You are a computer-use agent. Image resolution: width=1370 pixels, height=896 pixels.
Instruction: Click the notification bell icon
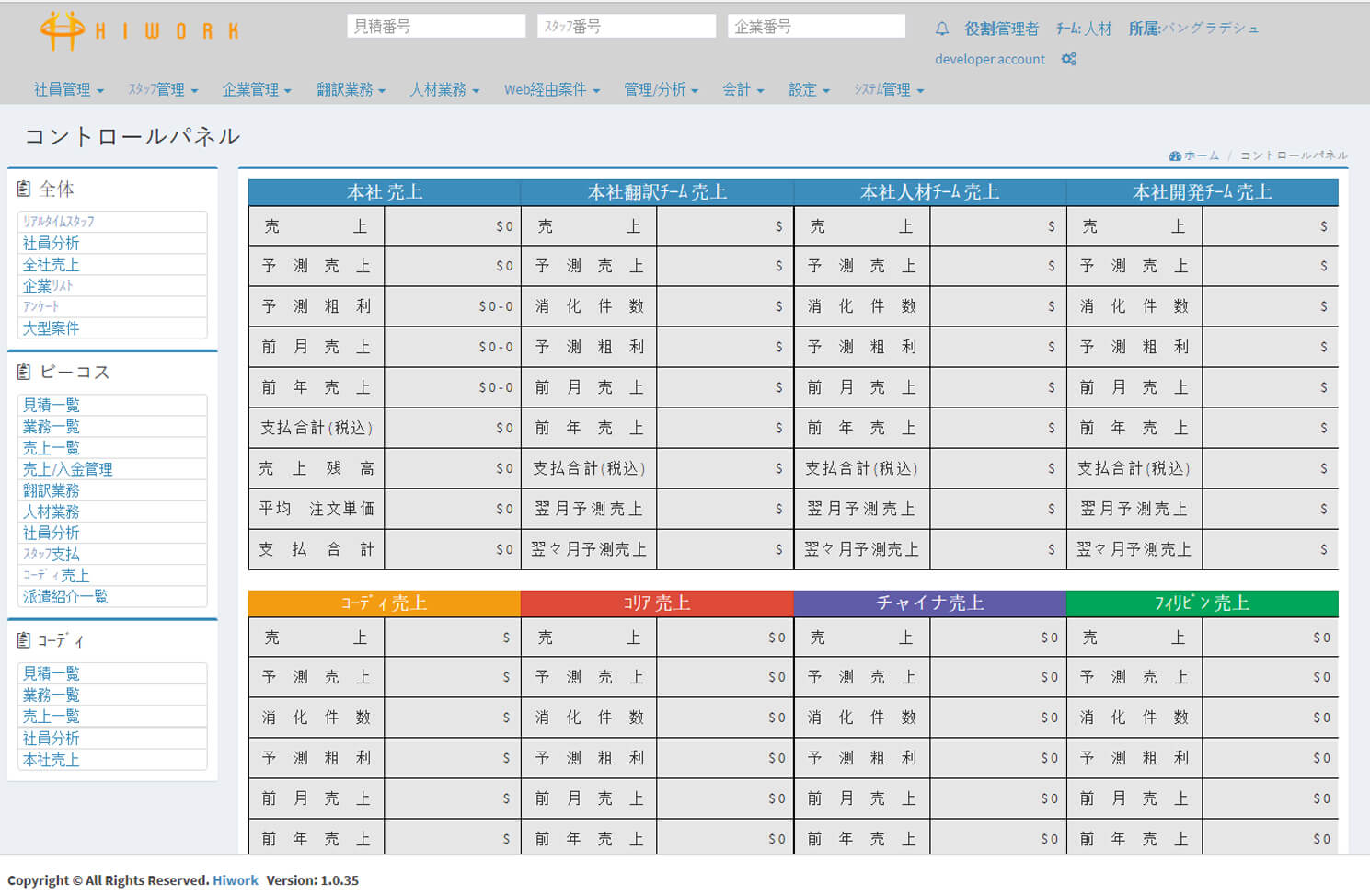(x=941, y=29)
